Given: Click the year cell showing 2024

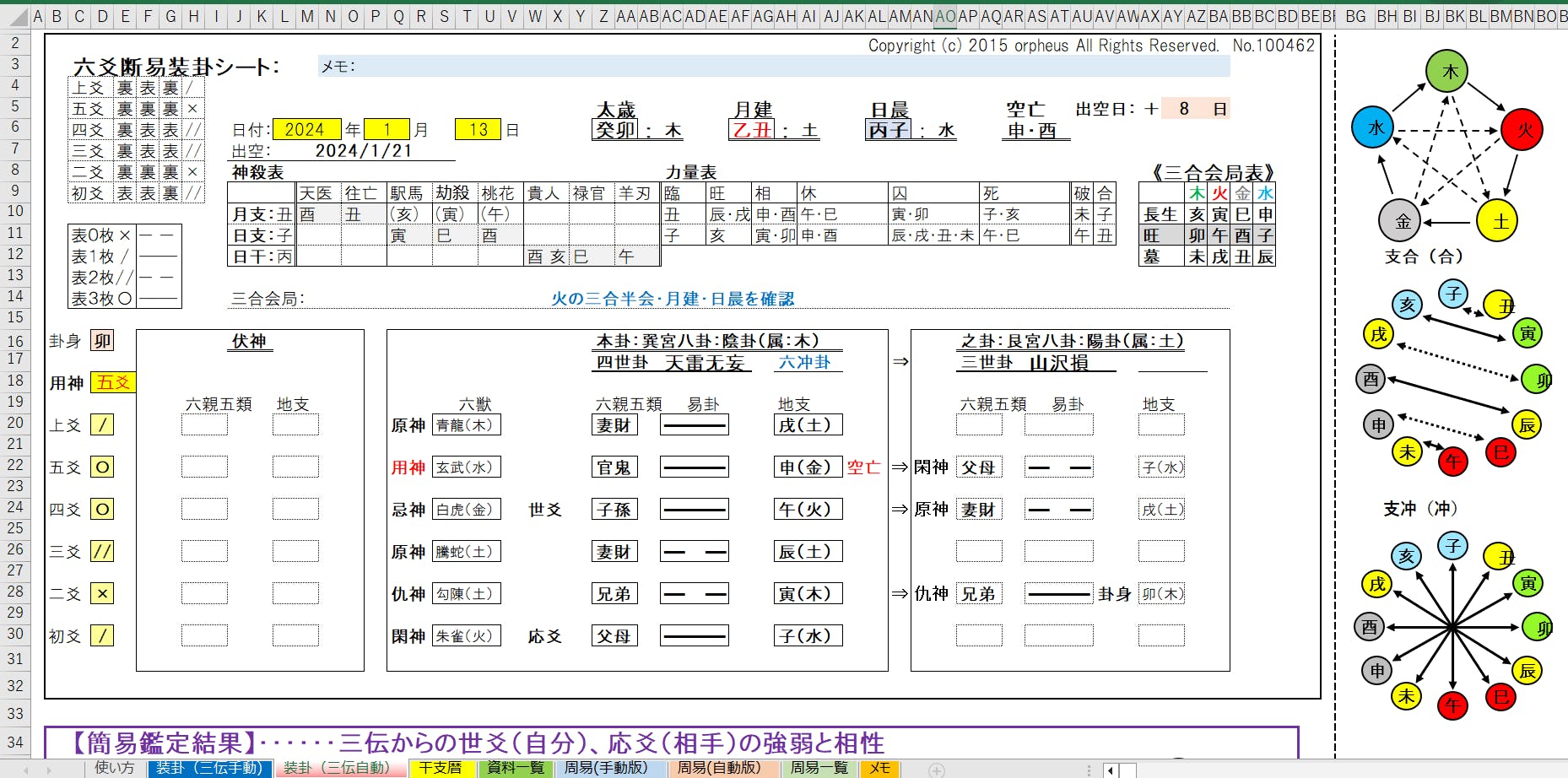Looking at the screenshot, I should pos(306,129).
